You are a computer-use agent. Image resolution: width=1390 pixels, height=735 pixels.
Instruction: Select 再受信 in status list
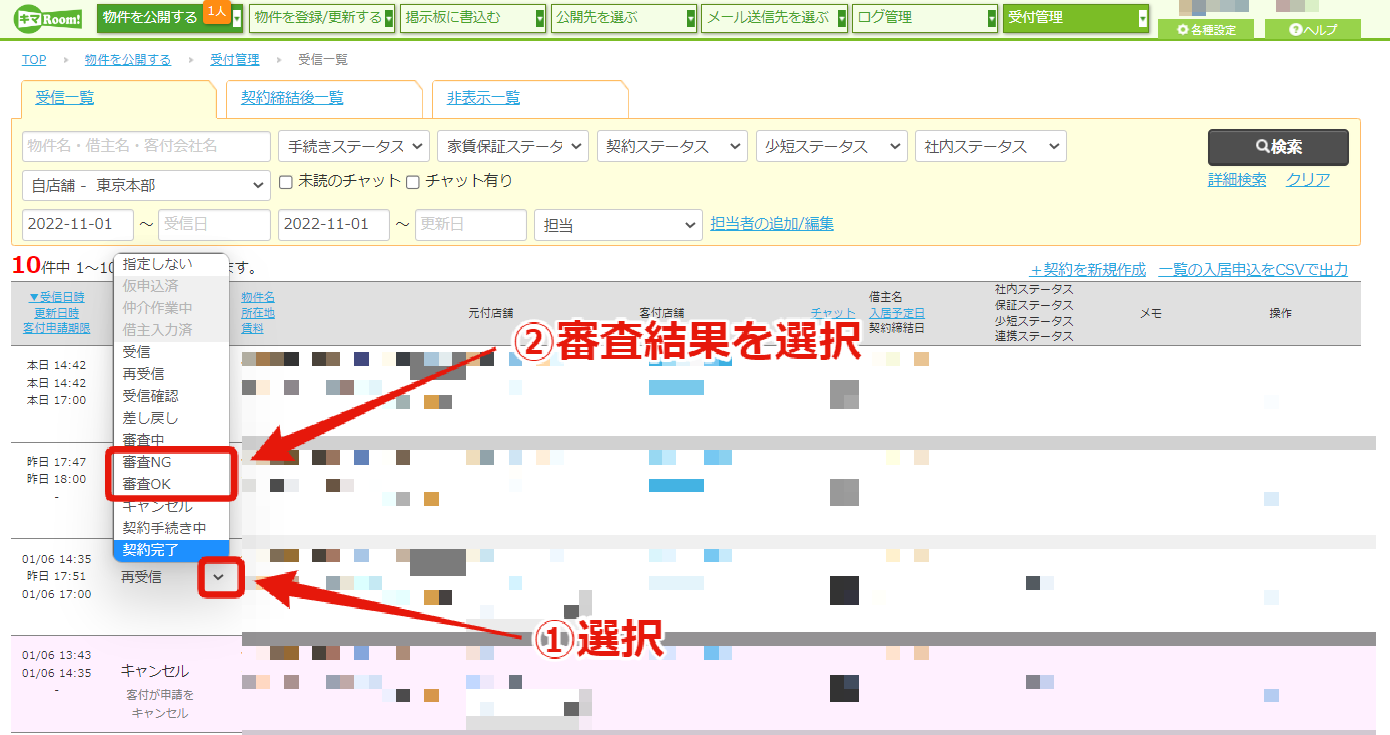[x=171, y=374]
